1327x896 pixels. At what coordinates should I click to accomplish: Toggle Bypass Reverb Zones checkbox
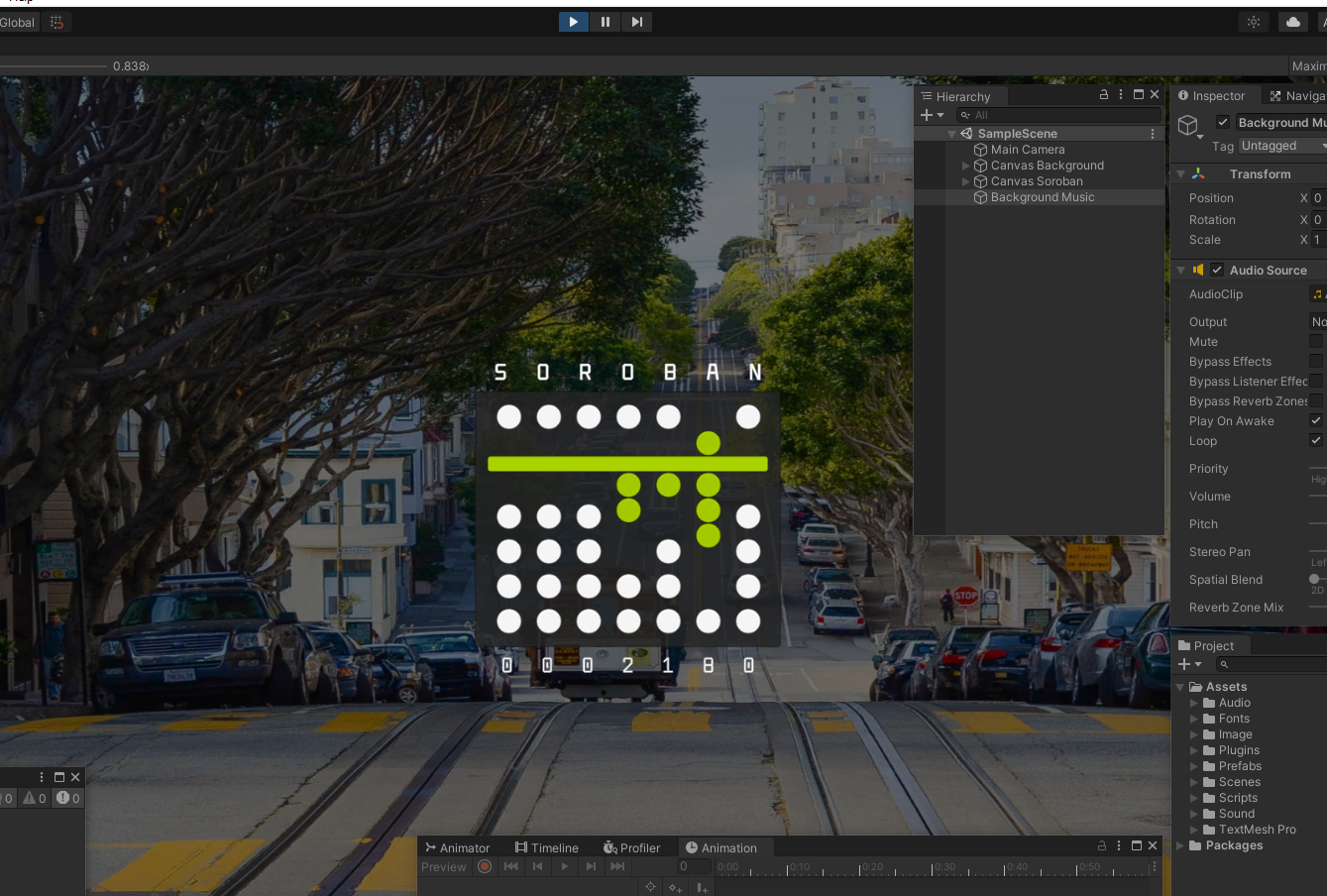click(1316, 401)
